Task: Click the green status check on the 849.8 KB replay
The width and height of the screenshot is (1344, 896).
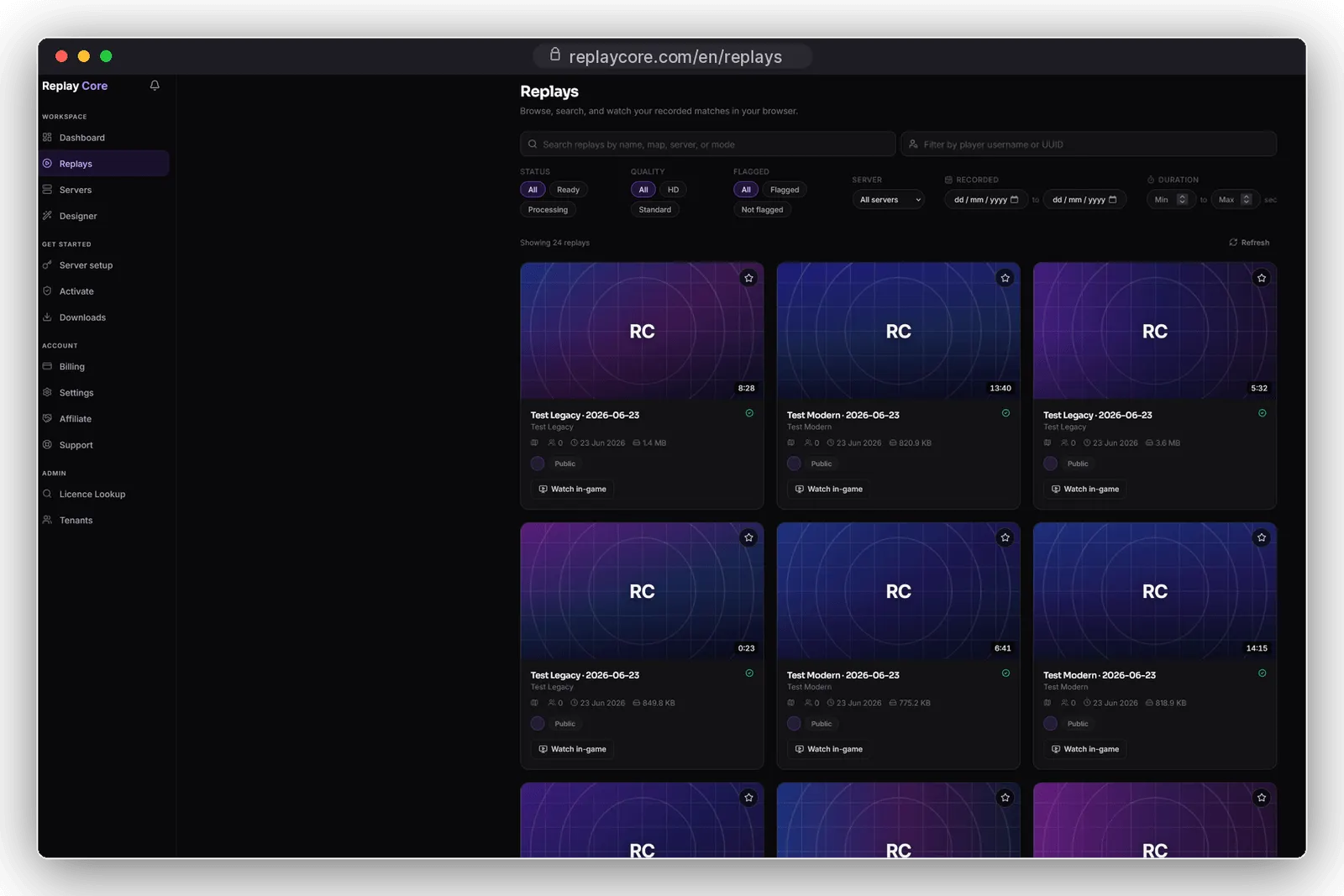Action: click(749, 673)
